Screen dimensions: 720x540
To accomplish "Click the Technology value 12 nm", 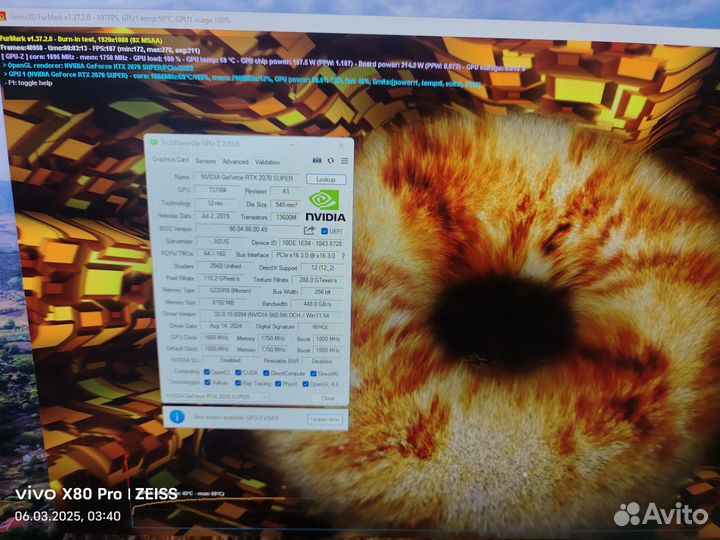I will point(214,202).
